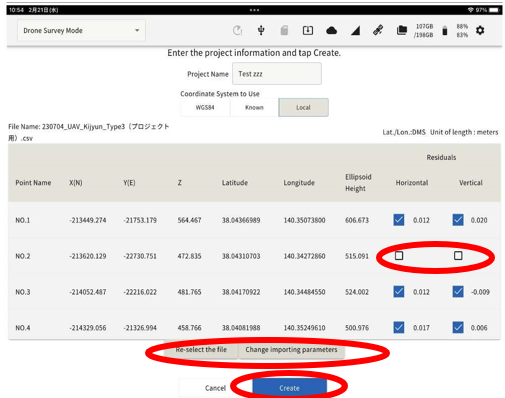
Task: Uncheck NO.3 vertical residual checkbox
Action: tap(458, 292)
